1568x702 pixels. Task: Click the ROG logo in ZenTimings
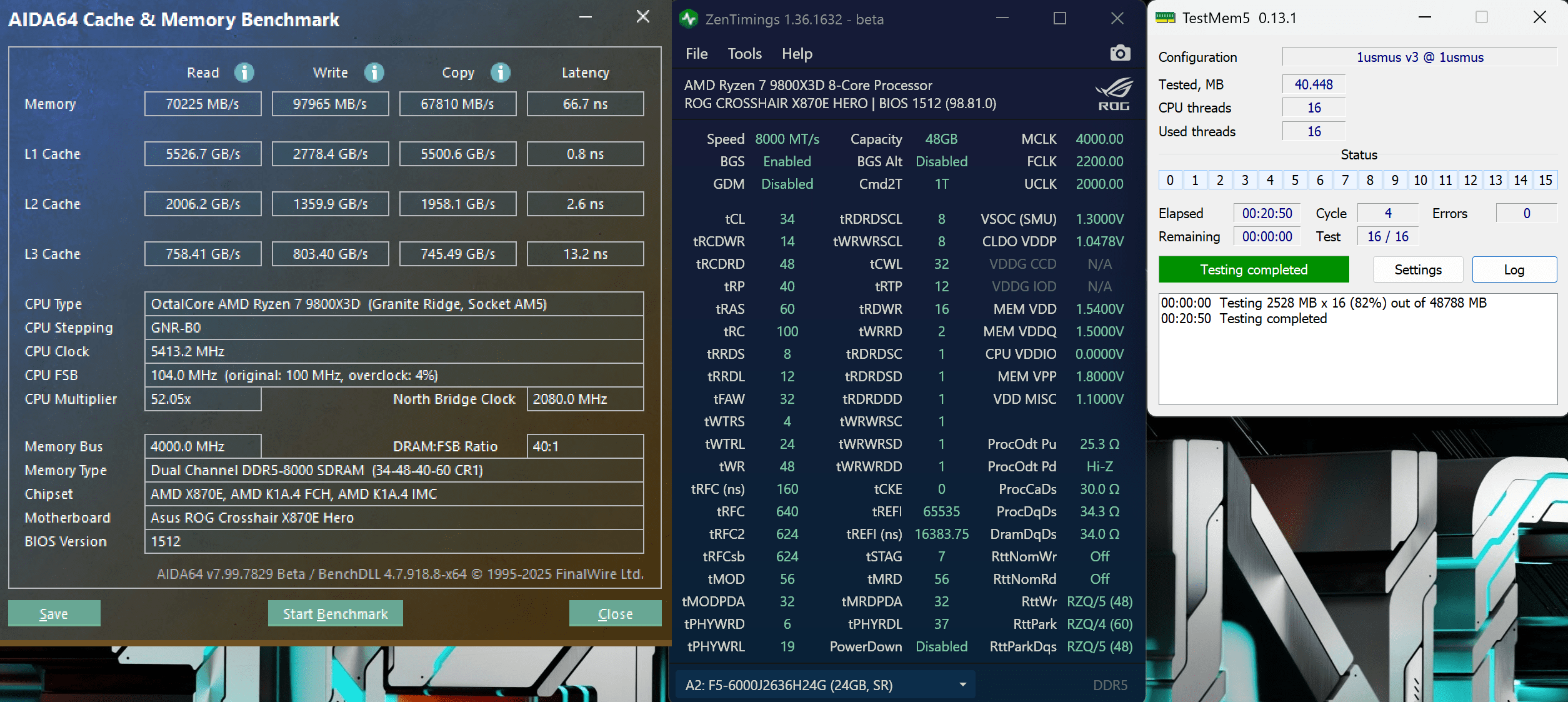[1114, 94]
